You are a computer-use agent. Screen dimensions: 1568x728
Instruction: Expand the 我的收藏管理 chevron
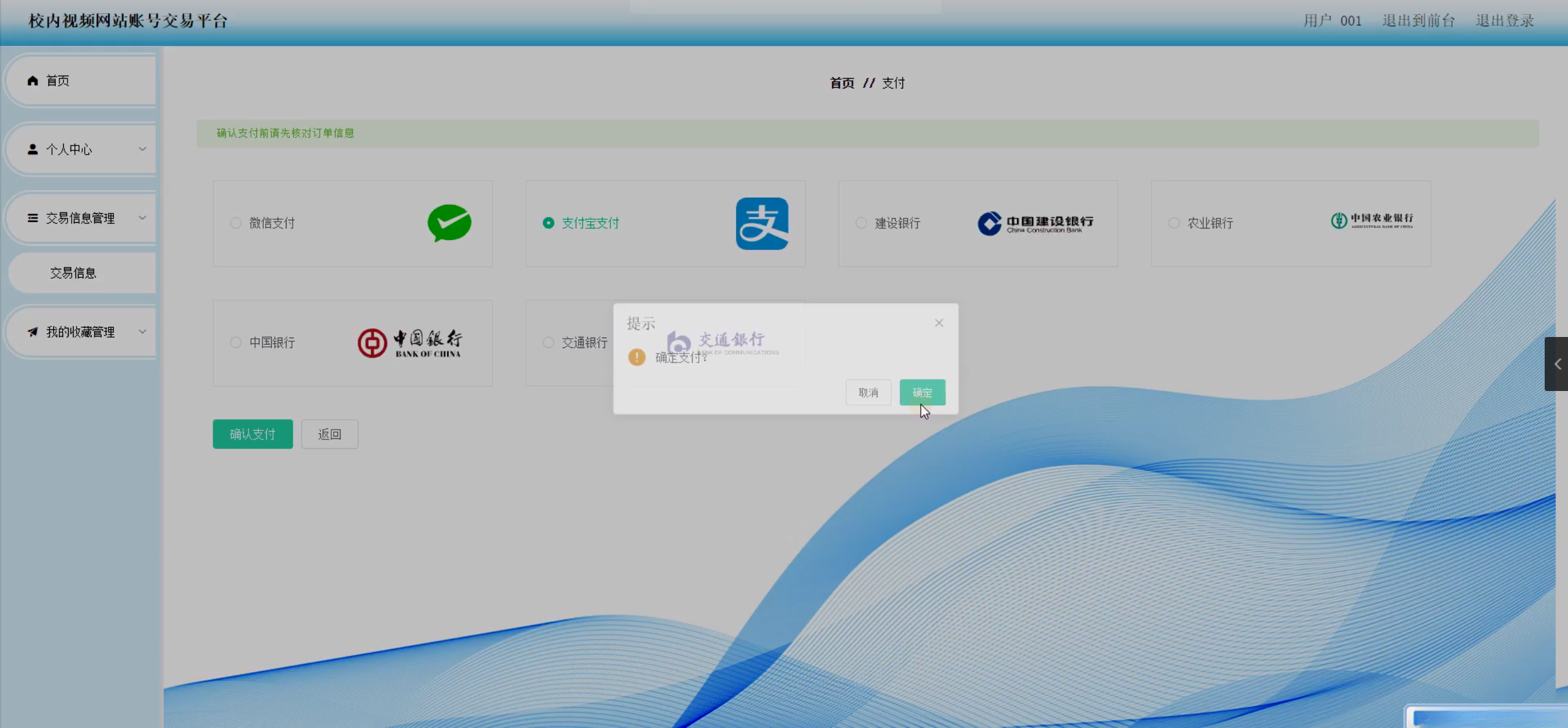click(x=142, y=332)
